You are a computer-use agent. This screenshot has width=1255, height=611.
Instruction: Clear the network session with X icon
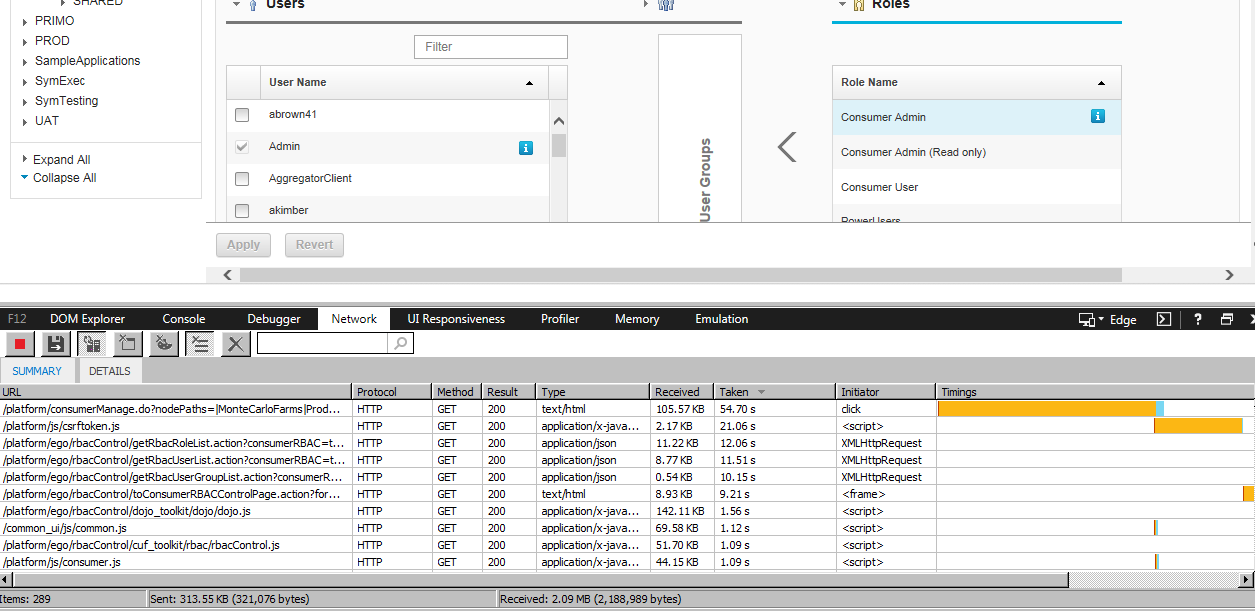point(235,344)
